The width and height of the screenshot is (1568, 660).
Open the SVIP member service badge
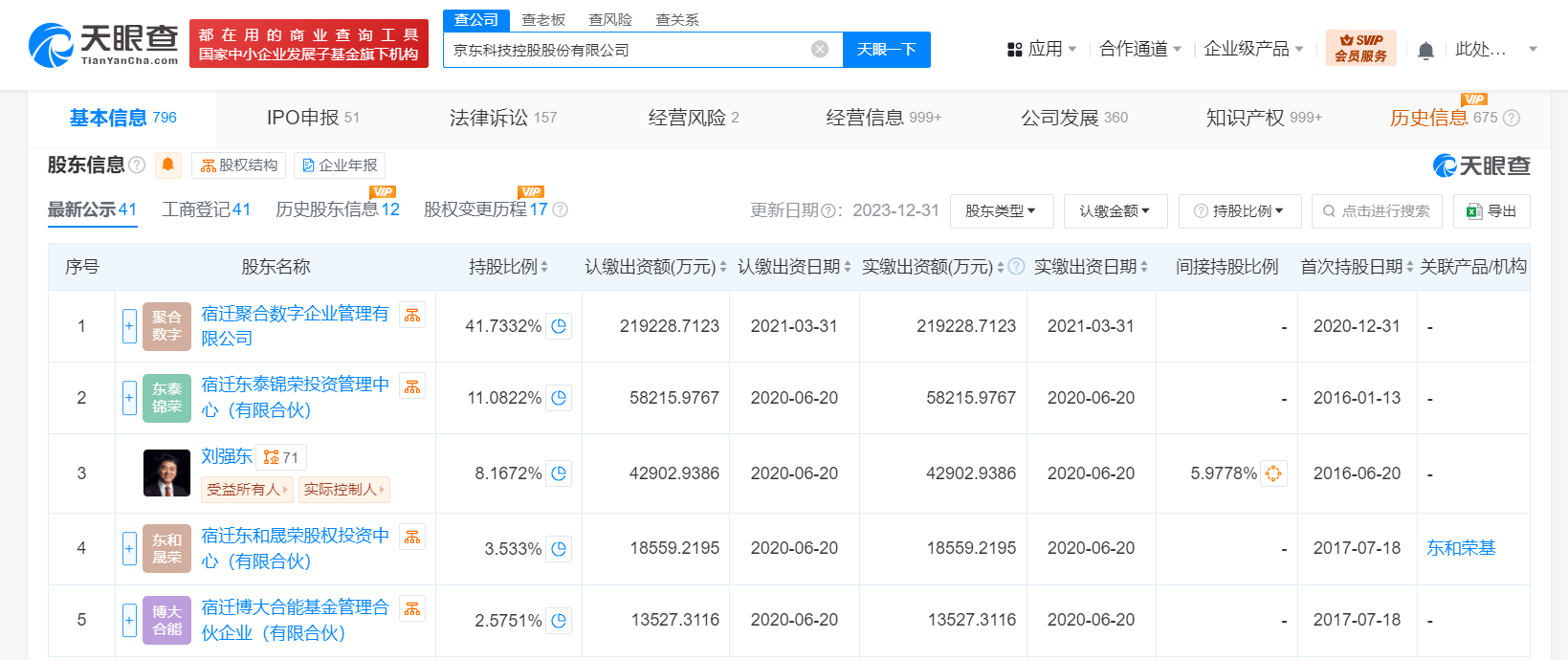click(1360, 48)
